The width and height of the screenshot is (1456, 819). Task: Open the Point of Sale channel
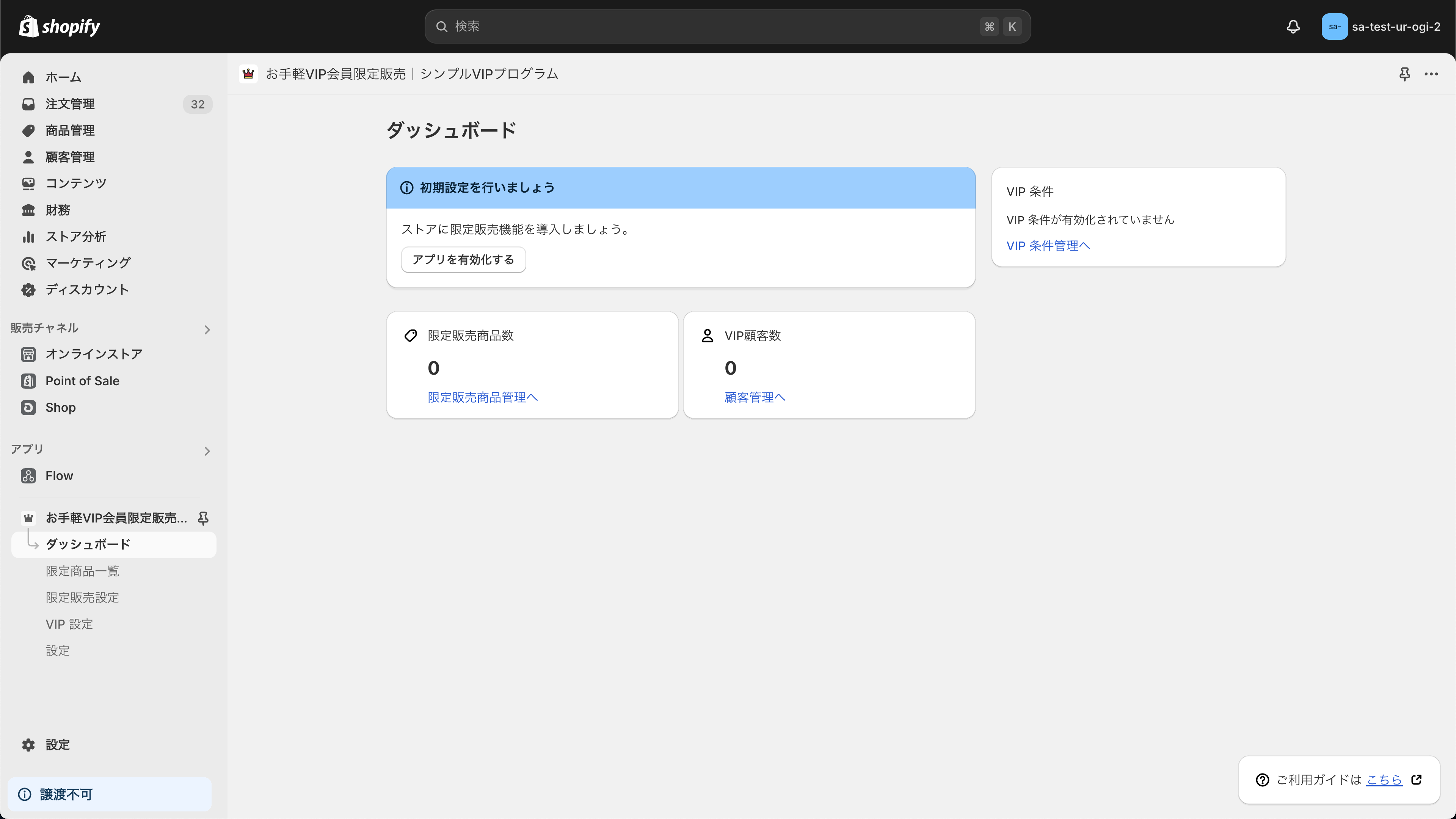[82, 380]
